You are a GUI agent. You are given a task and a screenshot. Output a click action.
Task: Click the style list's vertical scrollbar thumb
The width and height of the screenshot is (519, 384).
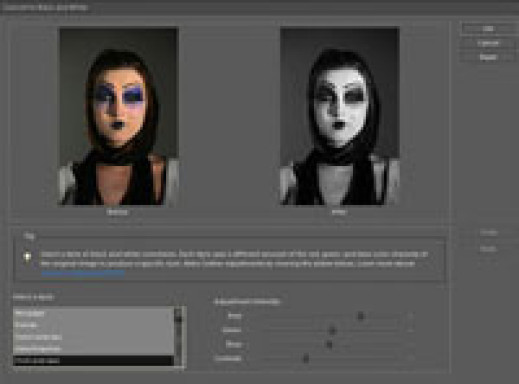click(179, 319)
